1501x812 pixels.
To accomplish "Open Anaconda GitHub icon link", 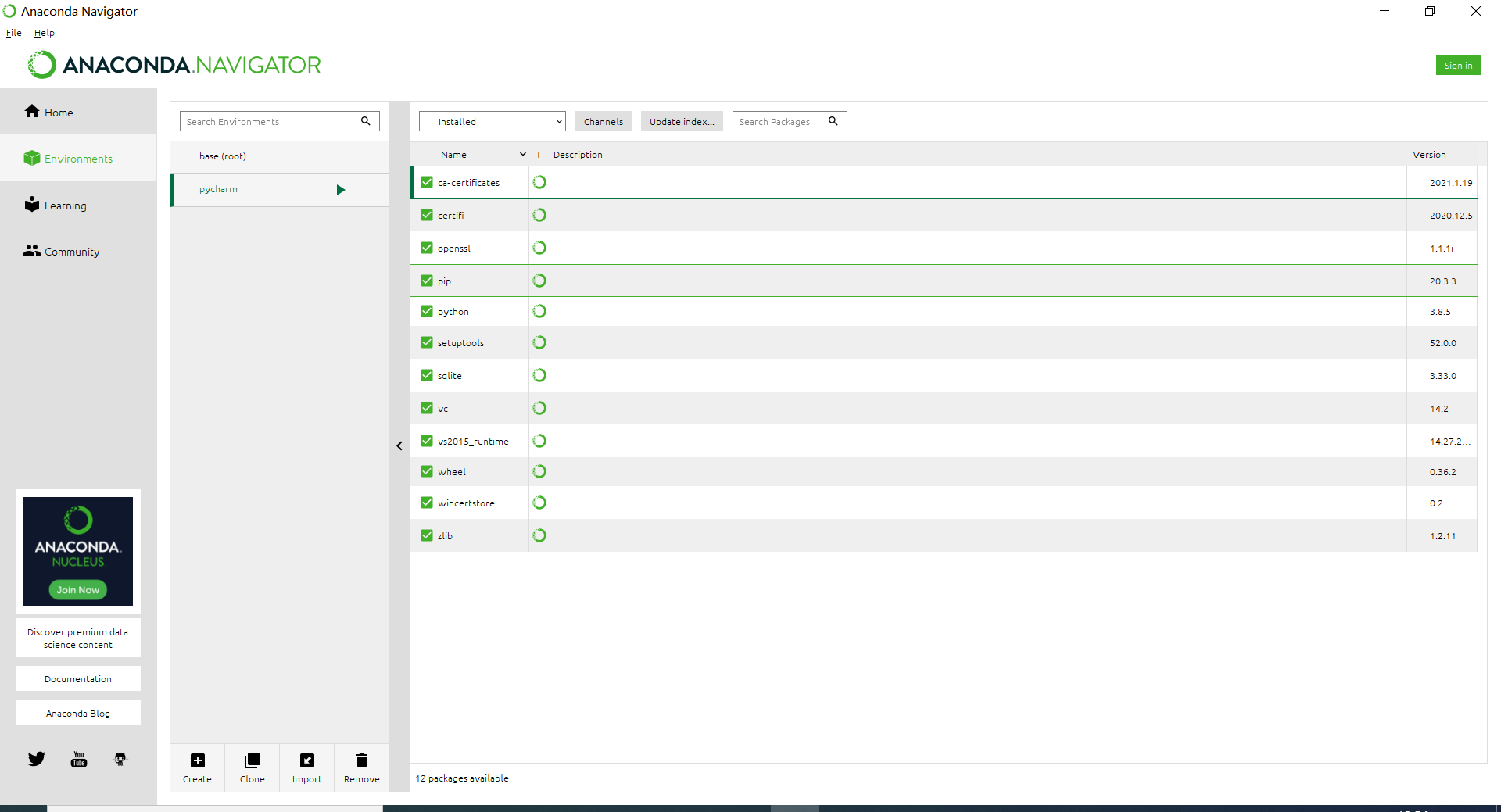I will point(120,759).
